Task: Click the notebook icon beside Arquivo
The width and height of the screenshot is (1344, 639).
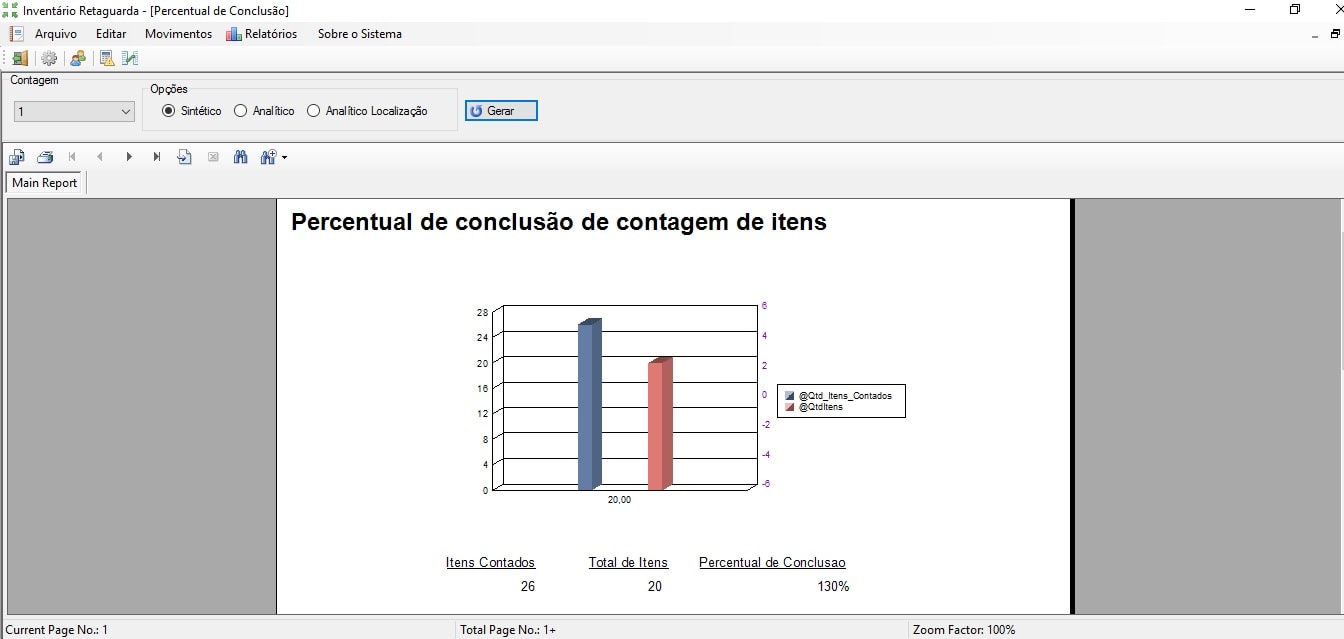Action: point(16,34)
